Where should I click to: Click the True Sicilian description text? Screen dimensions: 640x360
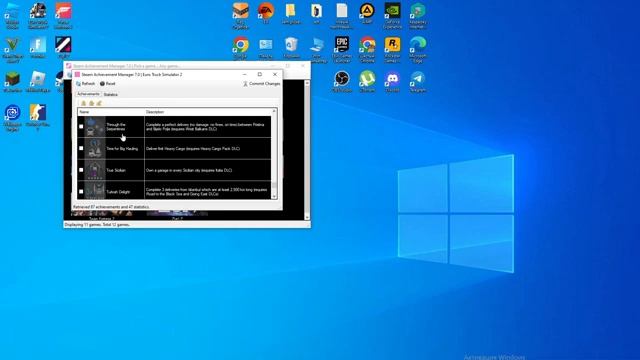189,170
